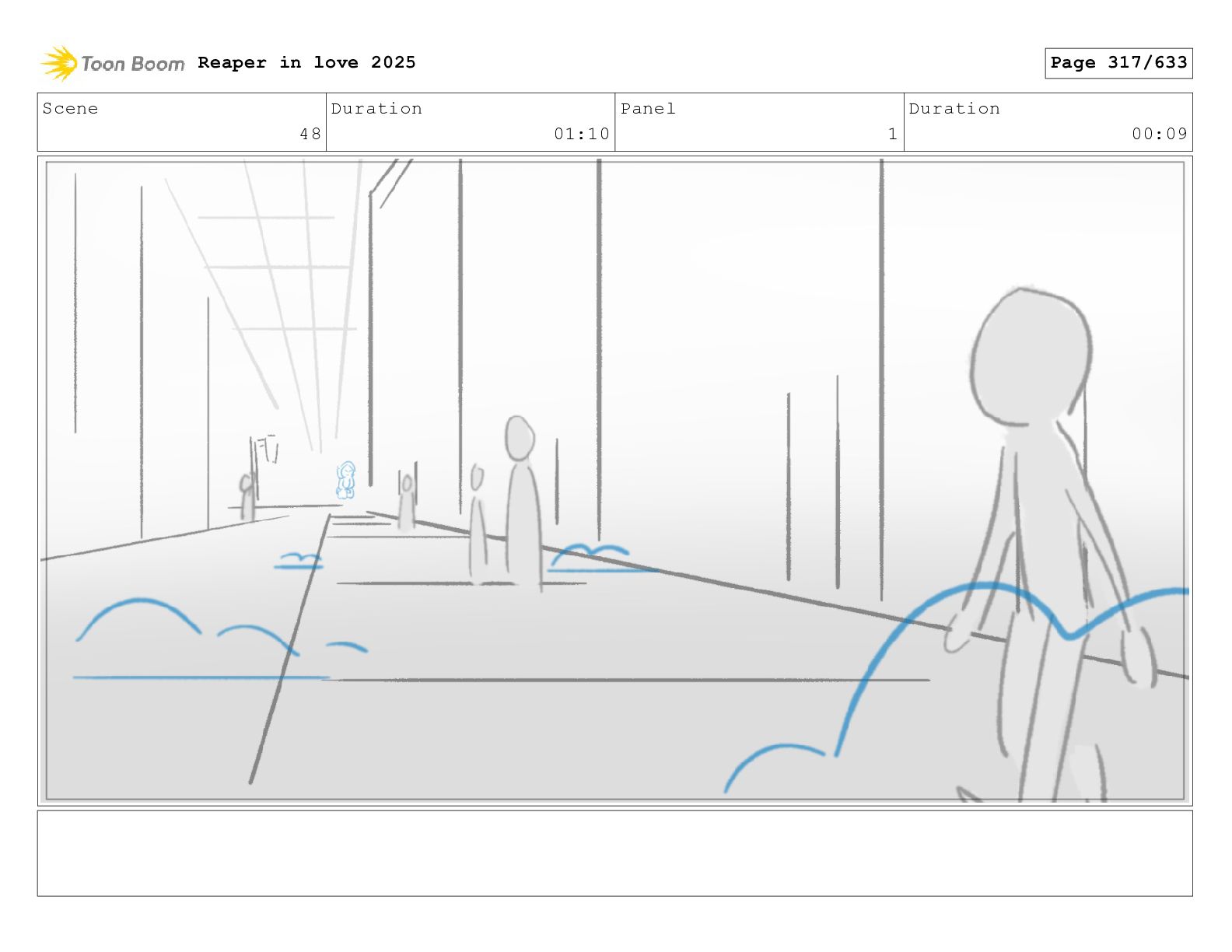Image resolution: width=1232 pixels, height=952 pixels.
Task: Click the scene duration value '01:10'
Action: 582,134
